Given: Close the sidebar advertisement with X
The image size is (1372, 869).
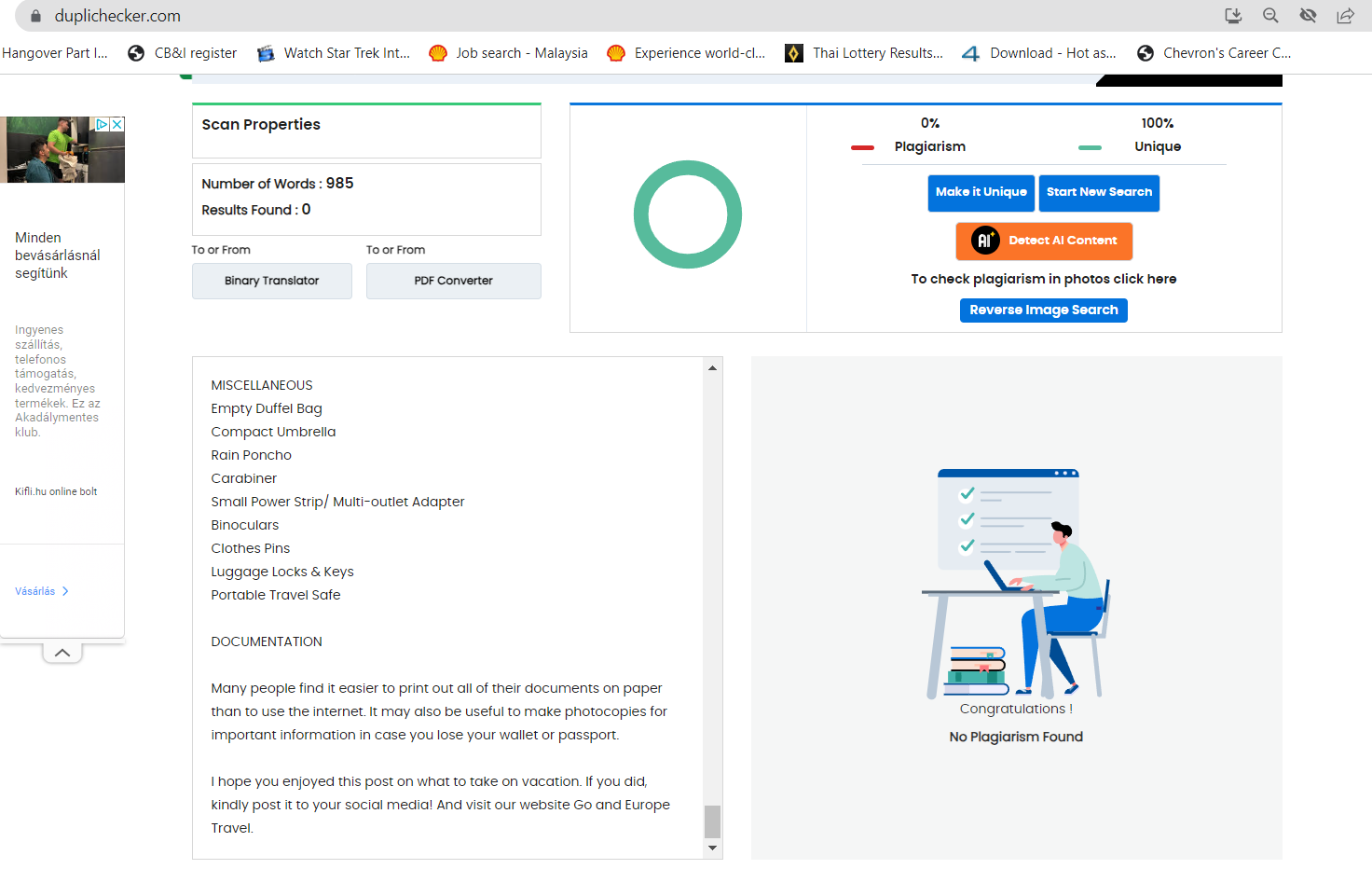Looking at the screenshot, I should point(117,124).
